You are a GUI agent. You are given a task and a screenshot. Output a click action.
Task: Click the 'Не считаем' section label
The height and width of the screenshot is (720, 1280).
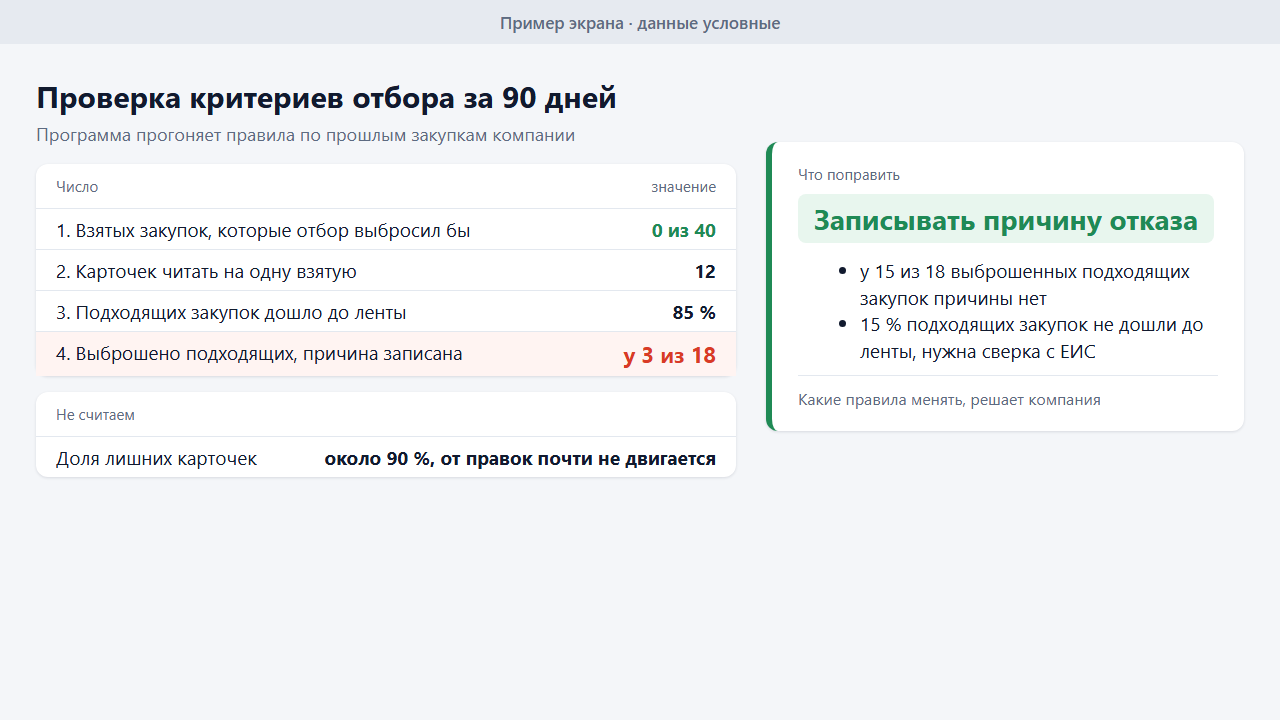pyautogui.click(x=95, y=415)
